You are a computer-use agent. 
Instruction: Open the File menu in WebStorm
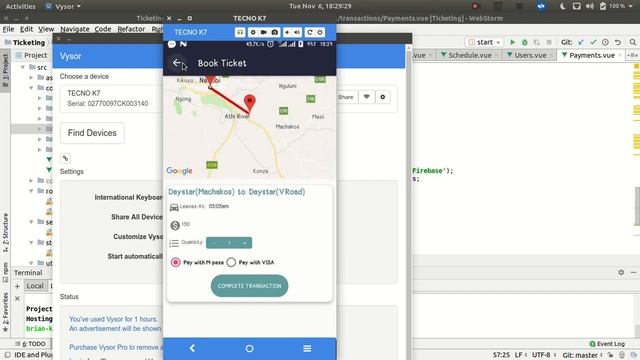coord(8,29)
